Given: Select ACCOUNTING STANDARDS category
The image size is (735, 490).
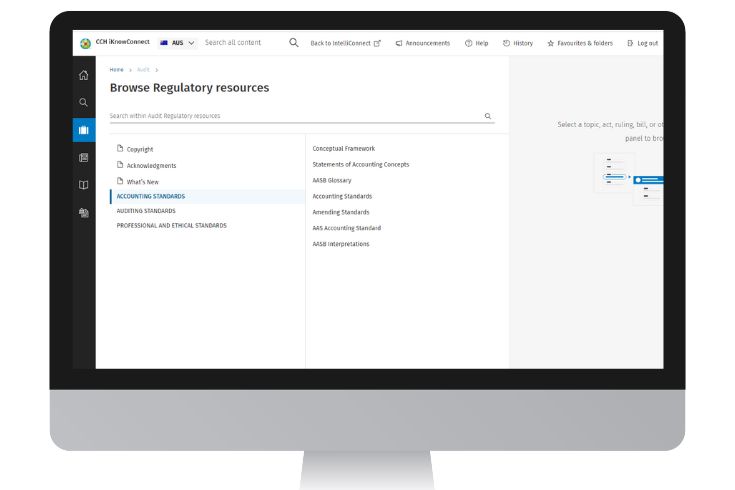Looking at the screenshot, I should click(x=150, y=197).
